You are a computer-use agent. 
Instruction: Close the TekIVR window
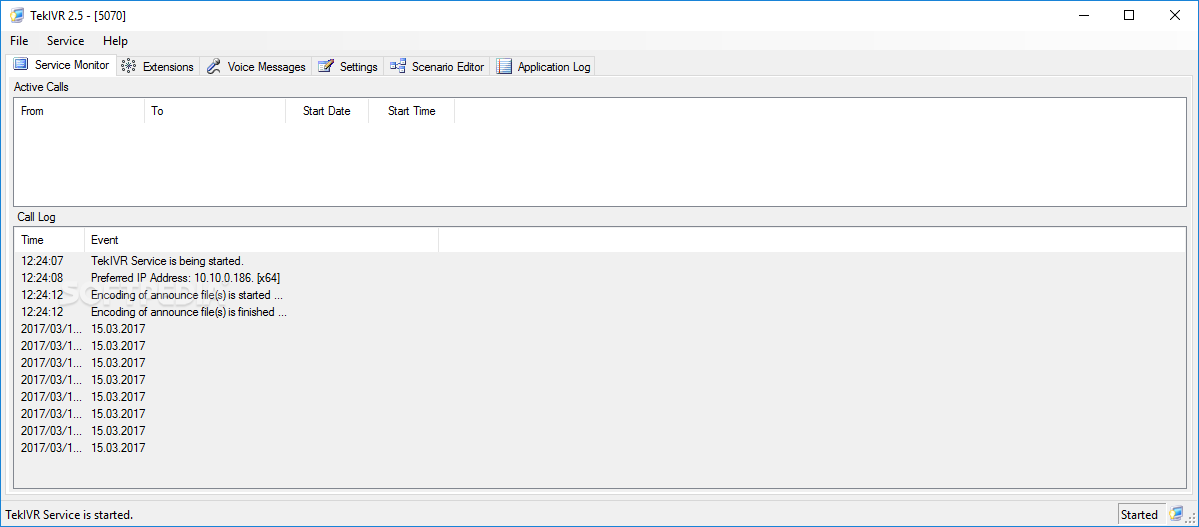(1174, 15)
